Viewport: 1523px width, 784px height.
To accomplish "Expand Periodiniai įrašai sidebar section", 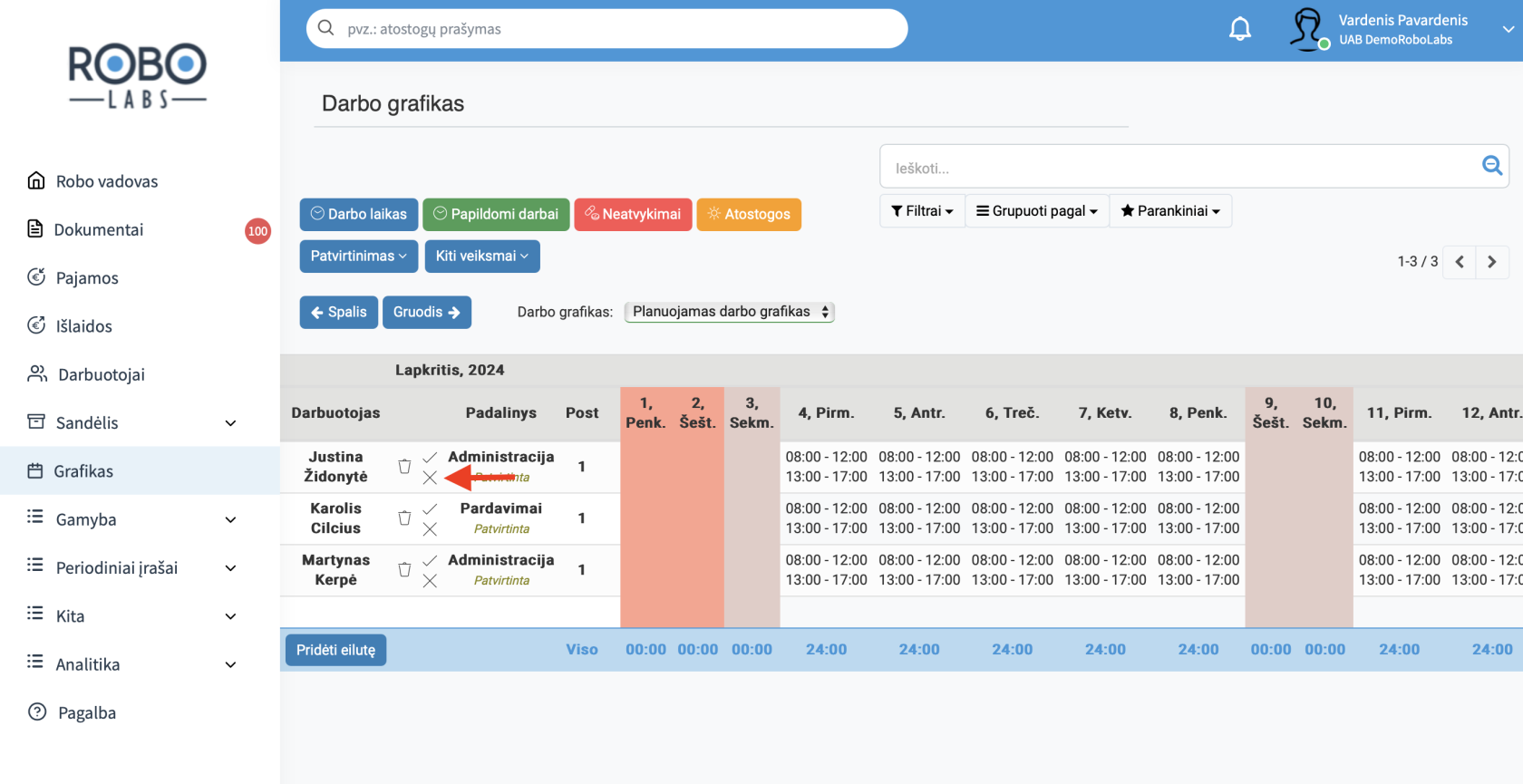I will coord(230,568).
